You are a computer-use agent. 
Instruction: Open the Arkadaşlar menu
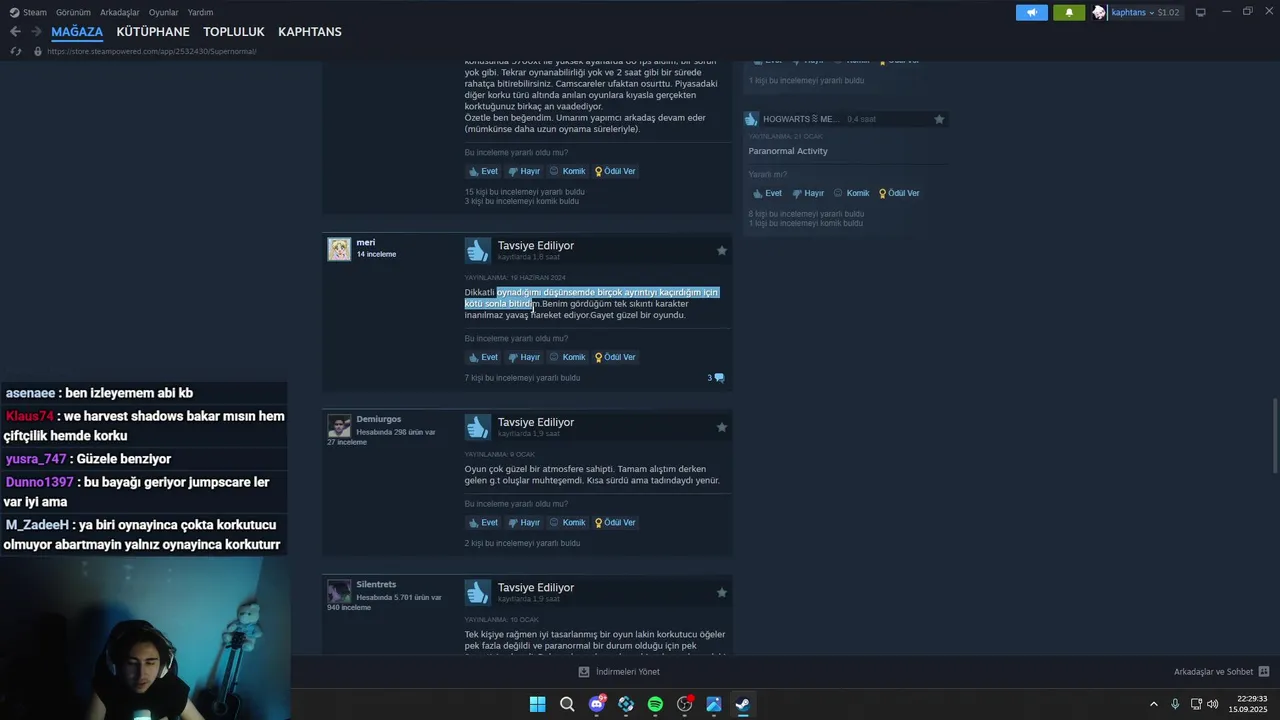[120, 12]
